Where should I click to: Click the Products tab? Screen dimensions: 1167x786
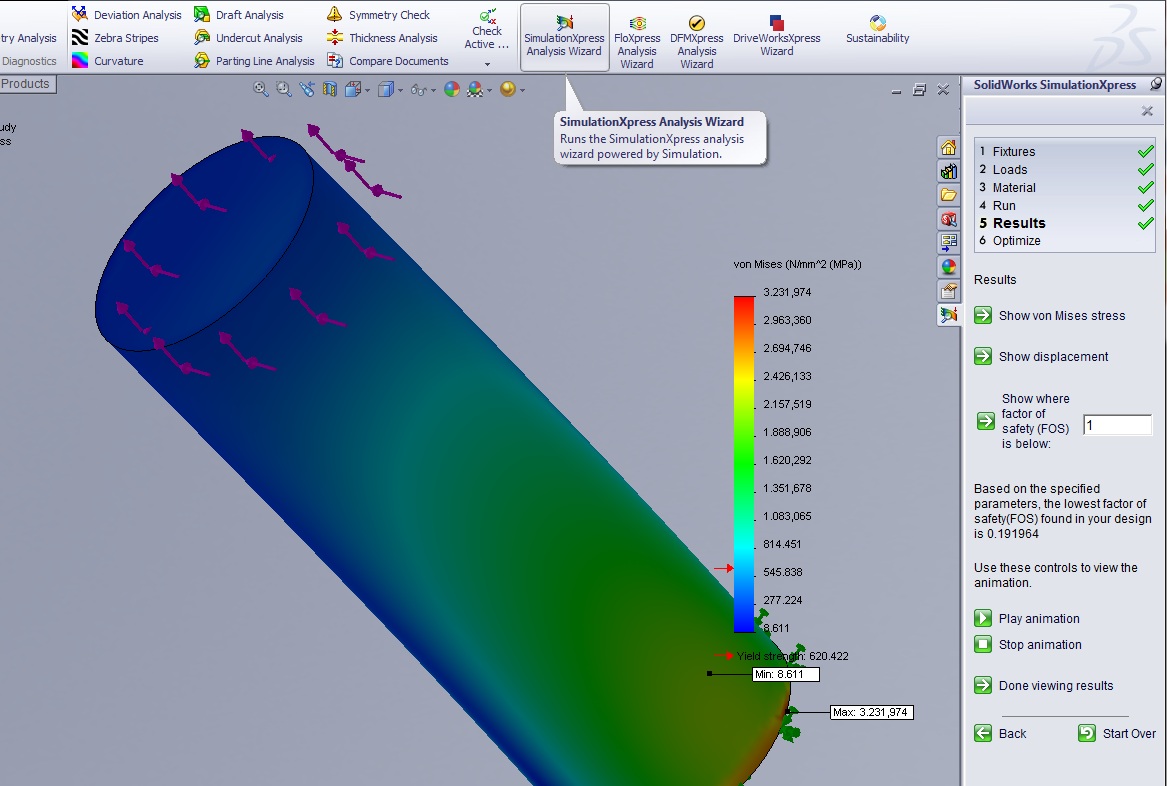click(x=27, y=84)
